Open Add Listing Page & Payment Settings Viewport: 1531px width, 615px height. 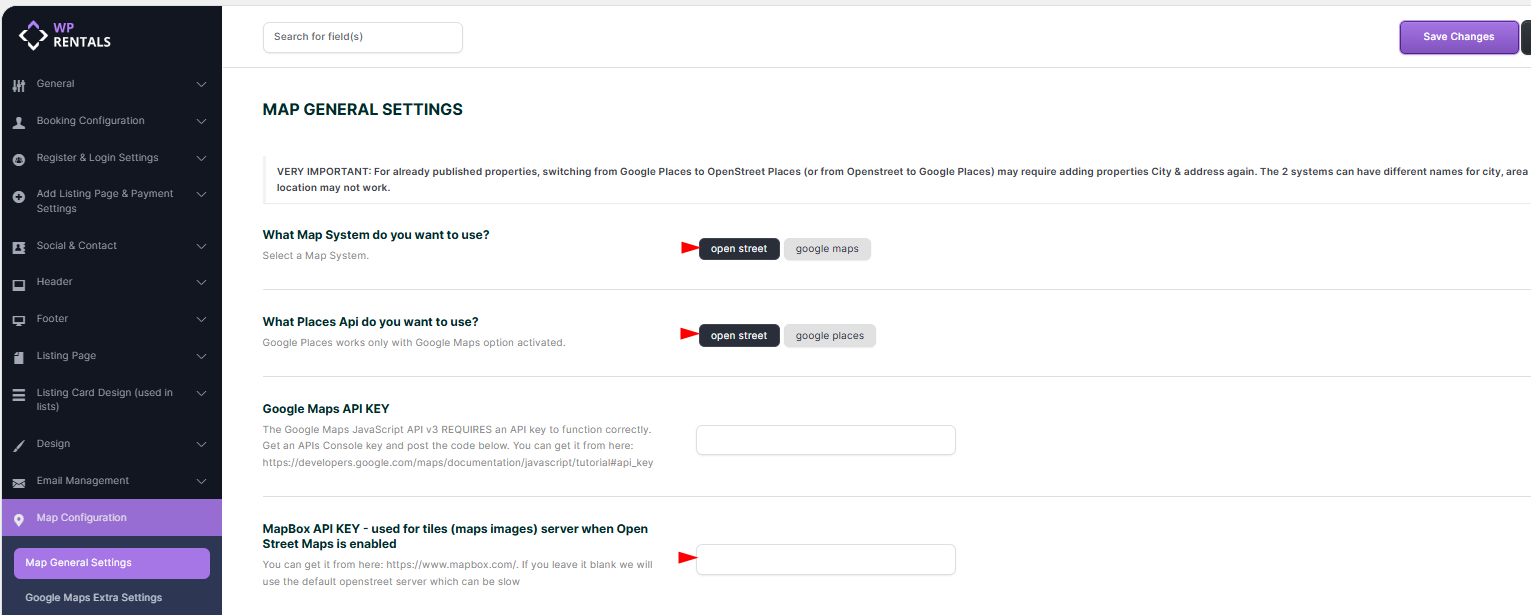[x=105, y=201]
